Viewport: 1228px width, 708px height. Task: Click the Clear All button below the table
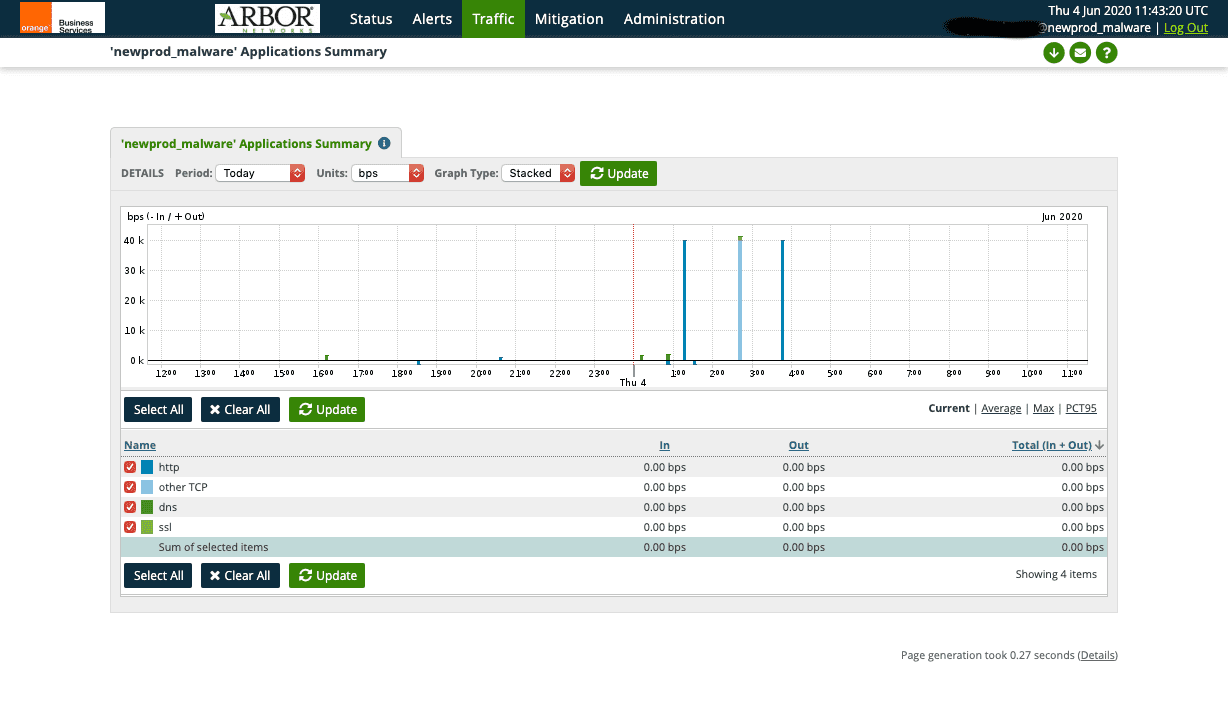pos(240,575)
